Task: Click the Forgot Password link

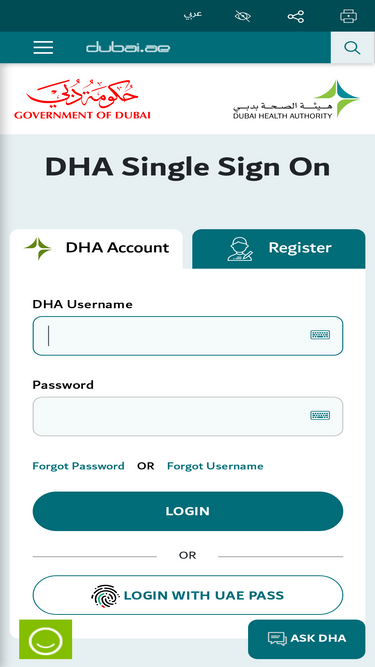Action: [79, 466]
